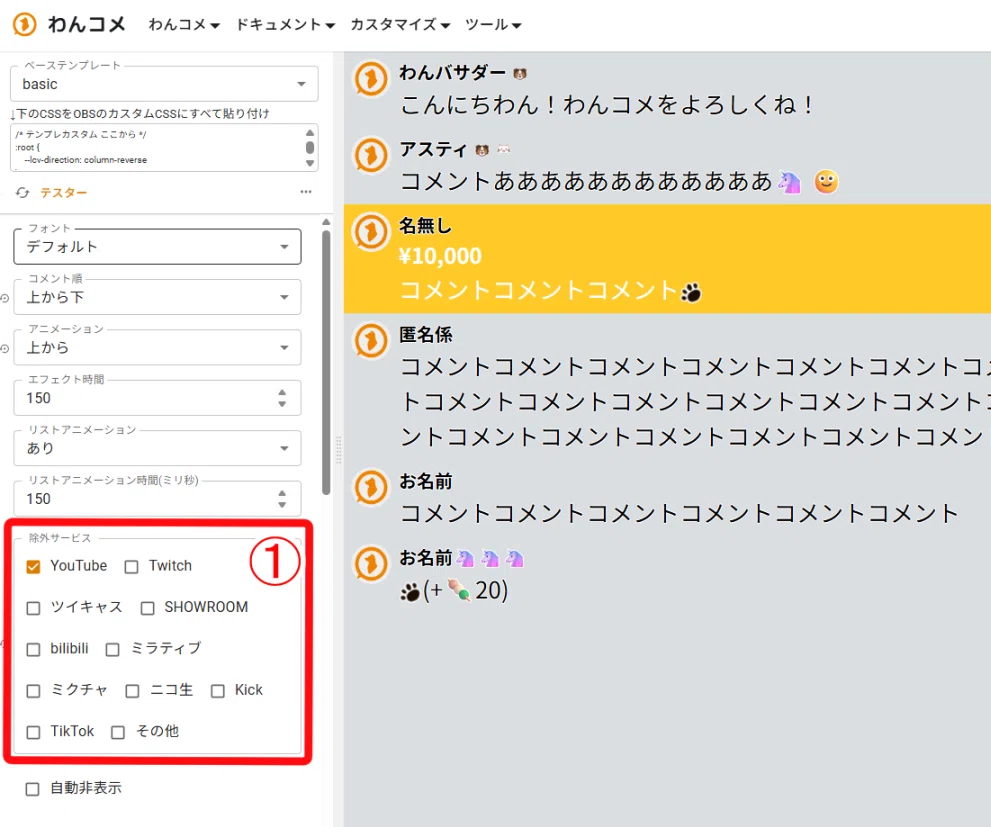Click the わんコメ brand title link
Viewport: 991px width, 827px height.
[87, 25]
